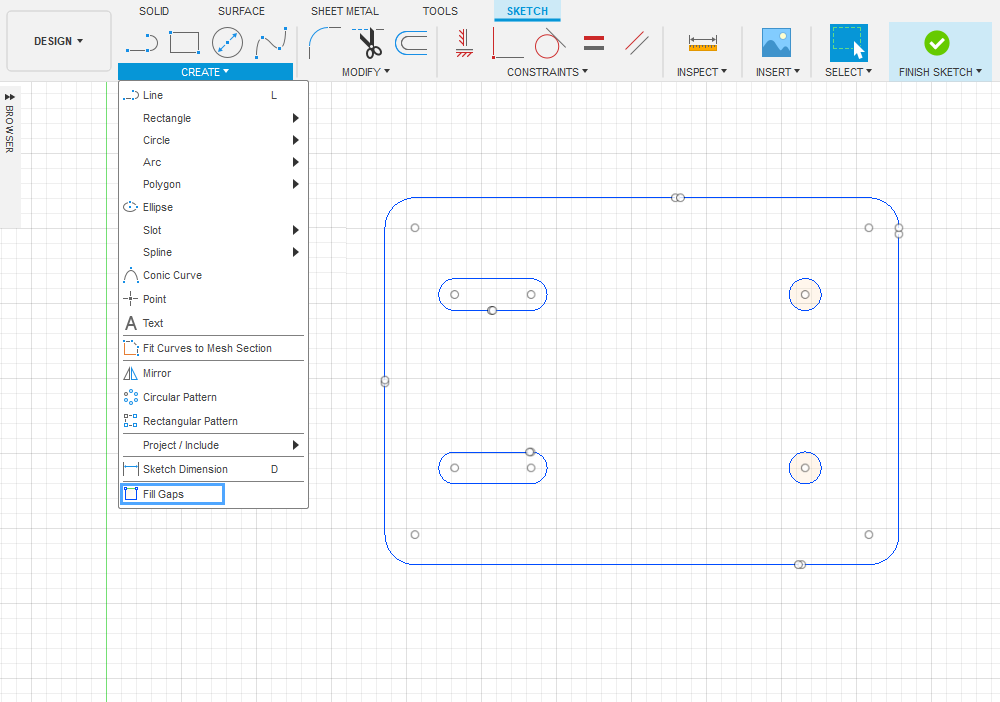Open the DESIGN workspace dropdown

59,41
